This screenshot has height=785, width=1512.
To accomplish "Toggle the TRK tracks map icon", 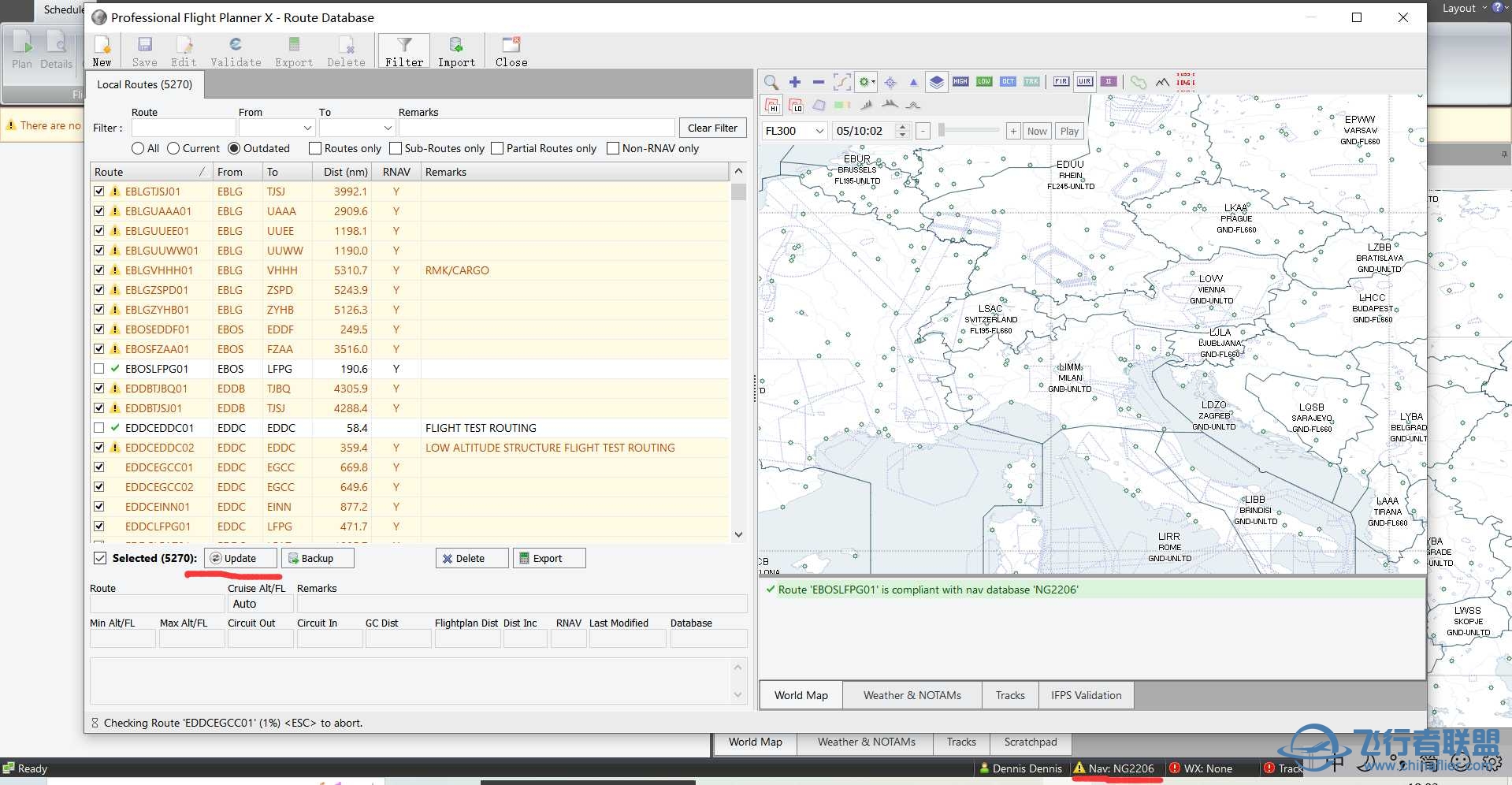I will [x=1031, y=82].
